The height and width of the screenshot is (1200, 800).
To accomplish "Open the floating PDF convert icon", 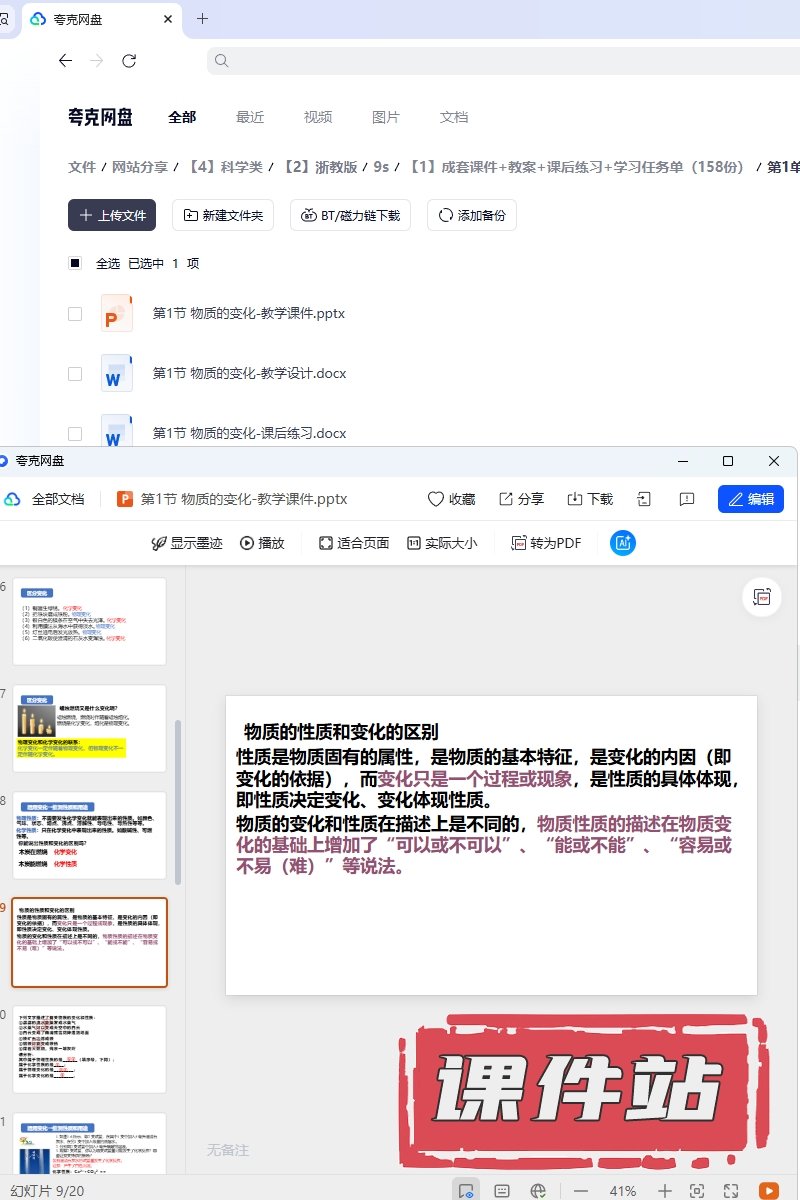I will pyautogui.click(x=762, y=597).
